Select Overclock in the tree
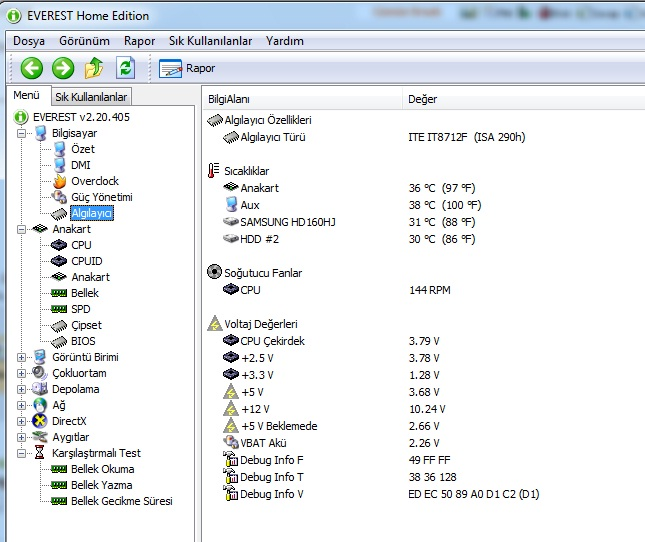 coord(94,181)
